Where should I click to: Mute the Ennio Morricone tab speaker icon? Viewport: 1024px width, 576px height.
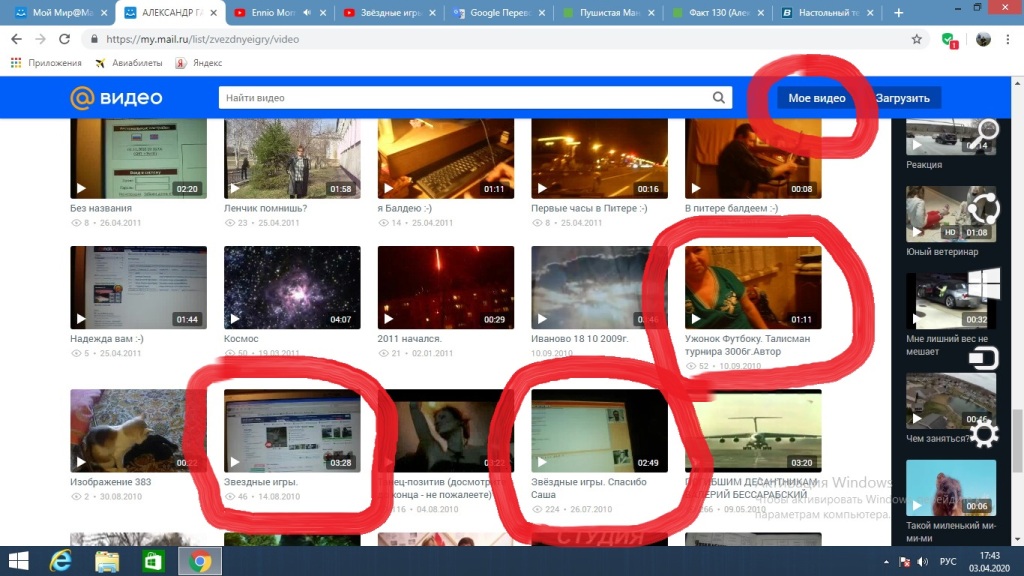[307, 12]
